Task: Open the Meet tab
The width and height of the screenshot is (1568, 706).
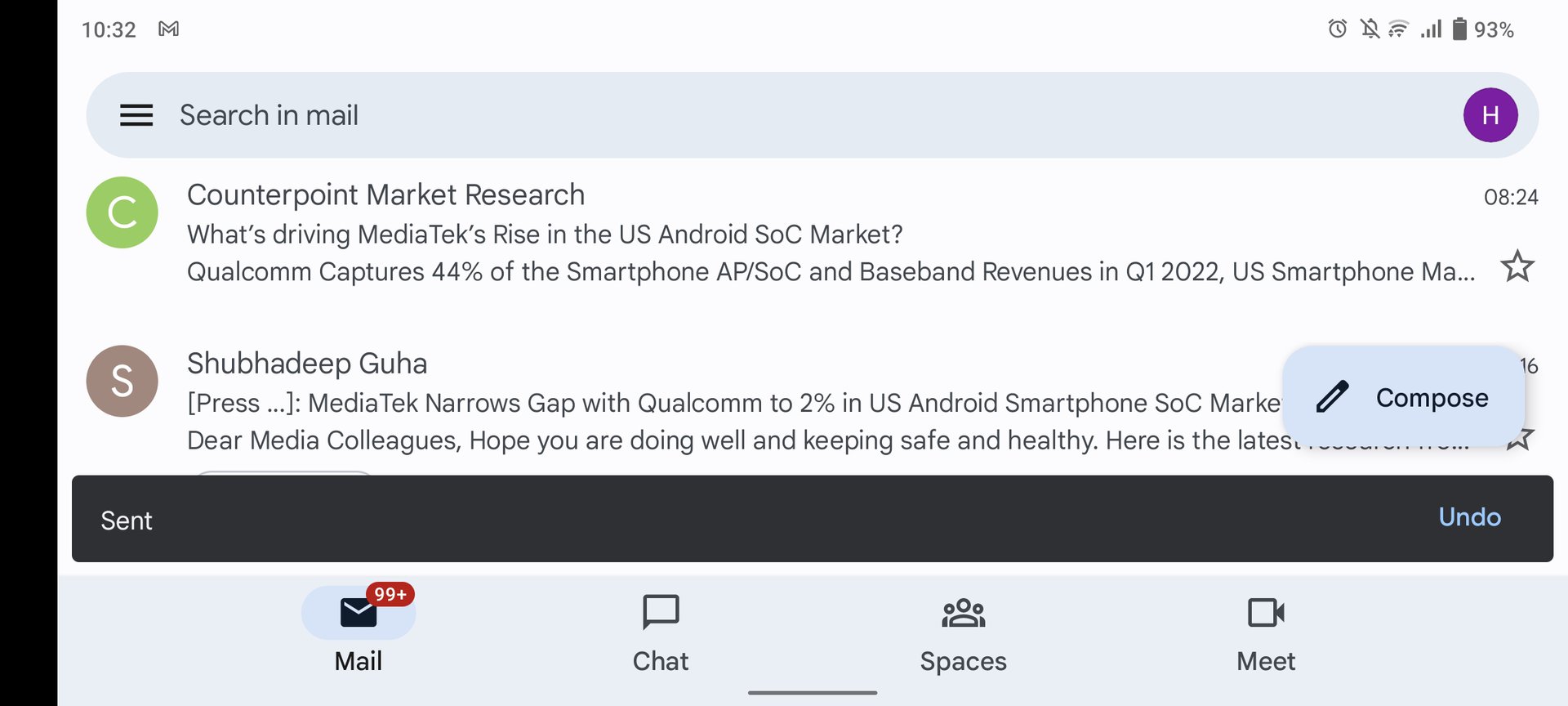Action: [x=1266, y=633]
